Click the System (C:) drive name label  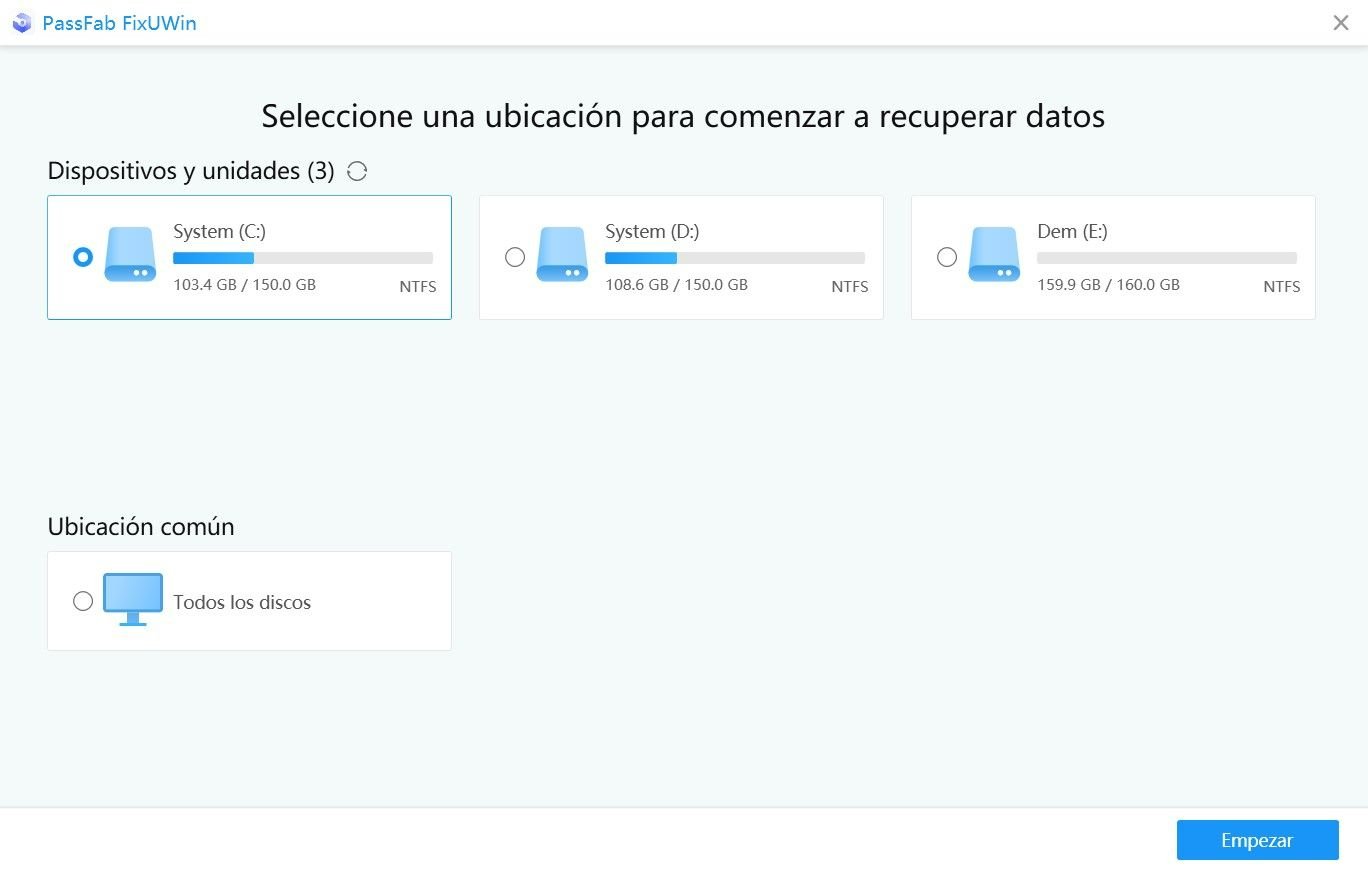coord(220,231)
